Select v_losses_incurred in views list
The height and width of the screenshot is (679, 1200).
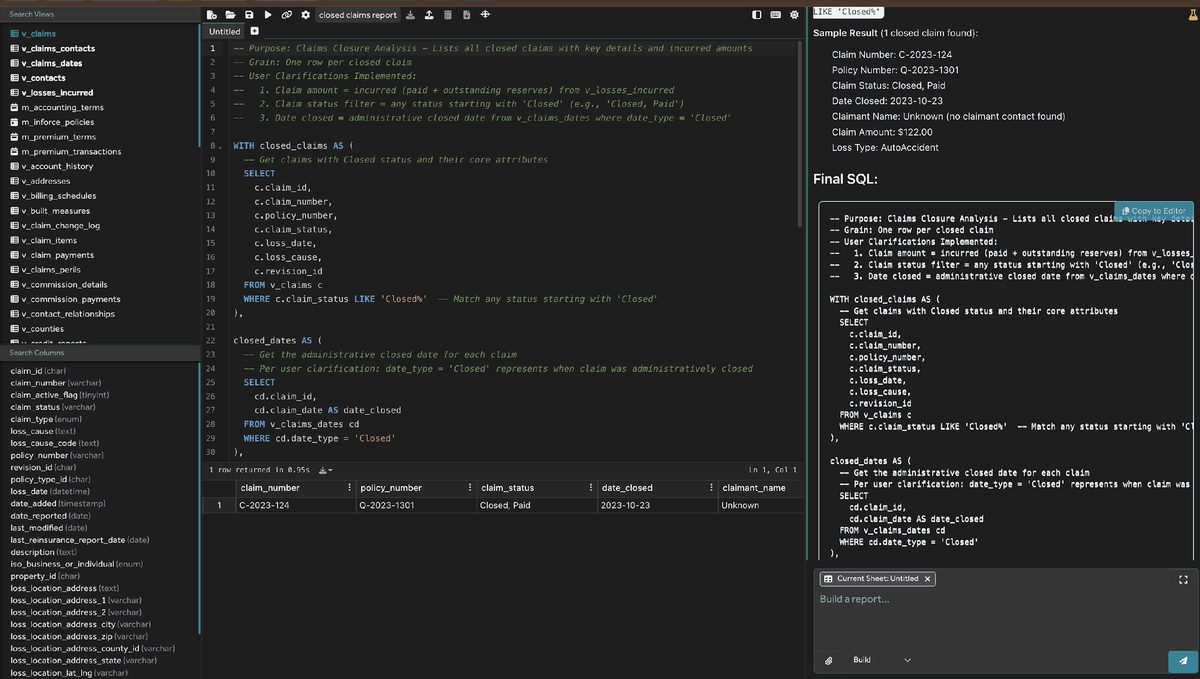click(56, 92)
